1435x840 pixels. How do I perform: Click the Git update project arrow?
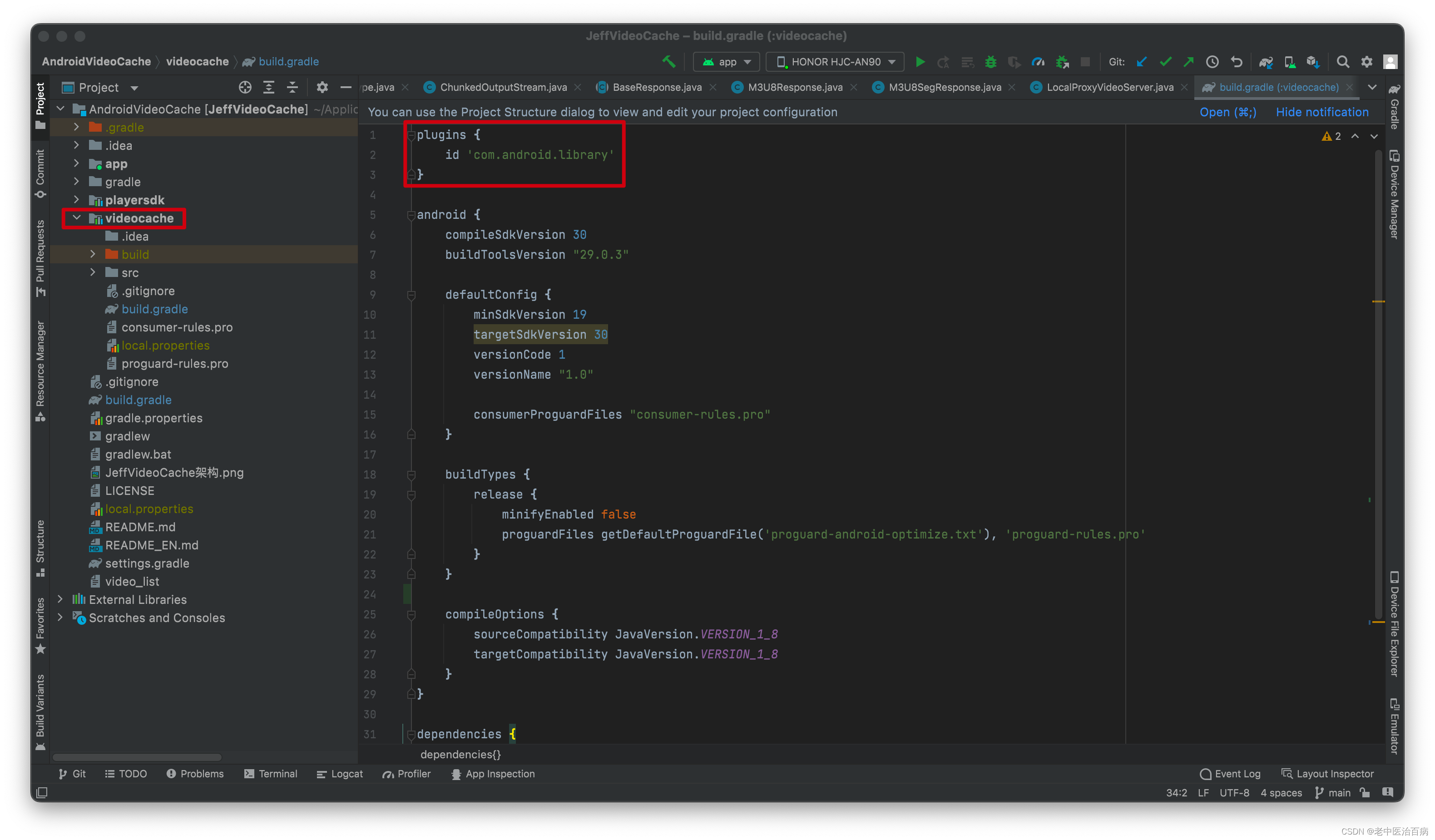tap(1141, 61)
